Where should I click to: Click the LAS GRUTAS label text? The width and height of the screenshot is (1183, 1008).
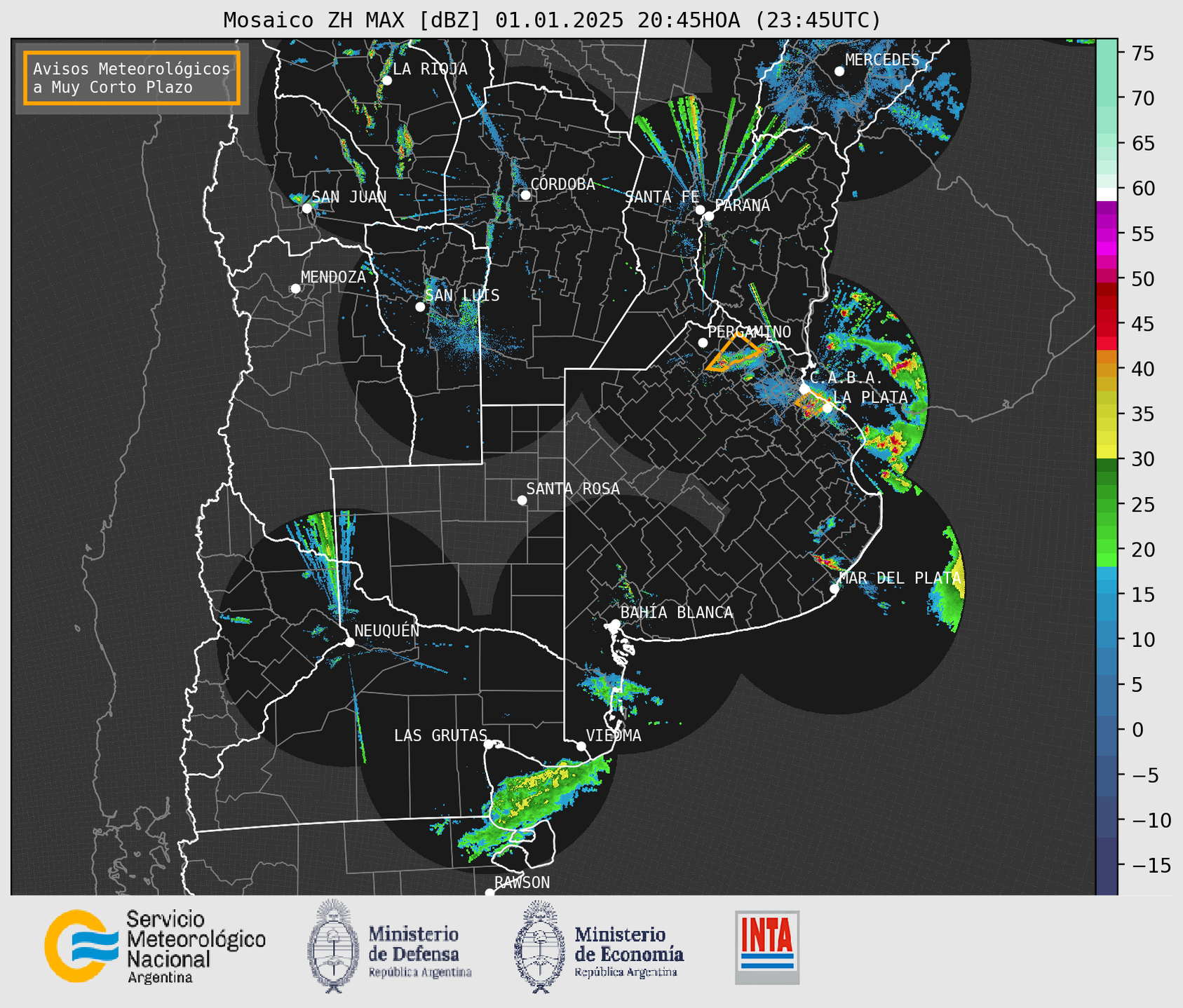[440, 735]
